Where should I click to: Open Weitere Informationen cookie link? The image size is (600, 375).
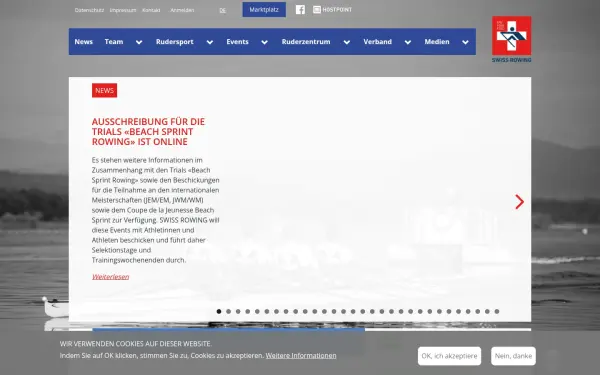(x=301, y=355)
